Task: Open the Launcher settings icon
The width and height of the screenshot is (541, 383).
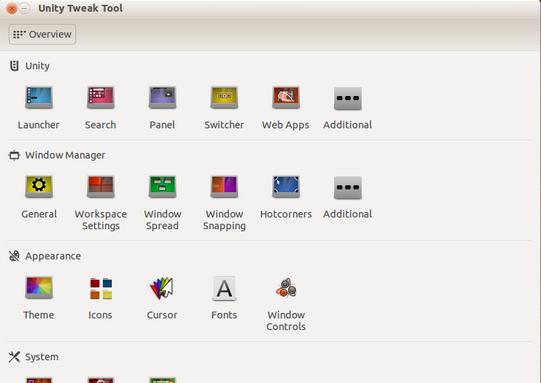Action: coord(39,98)
